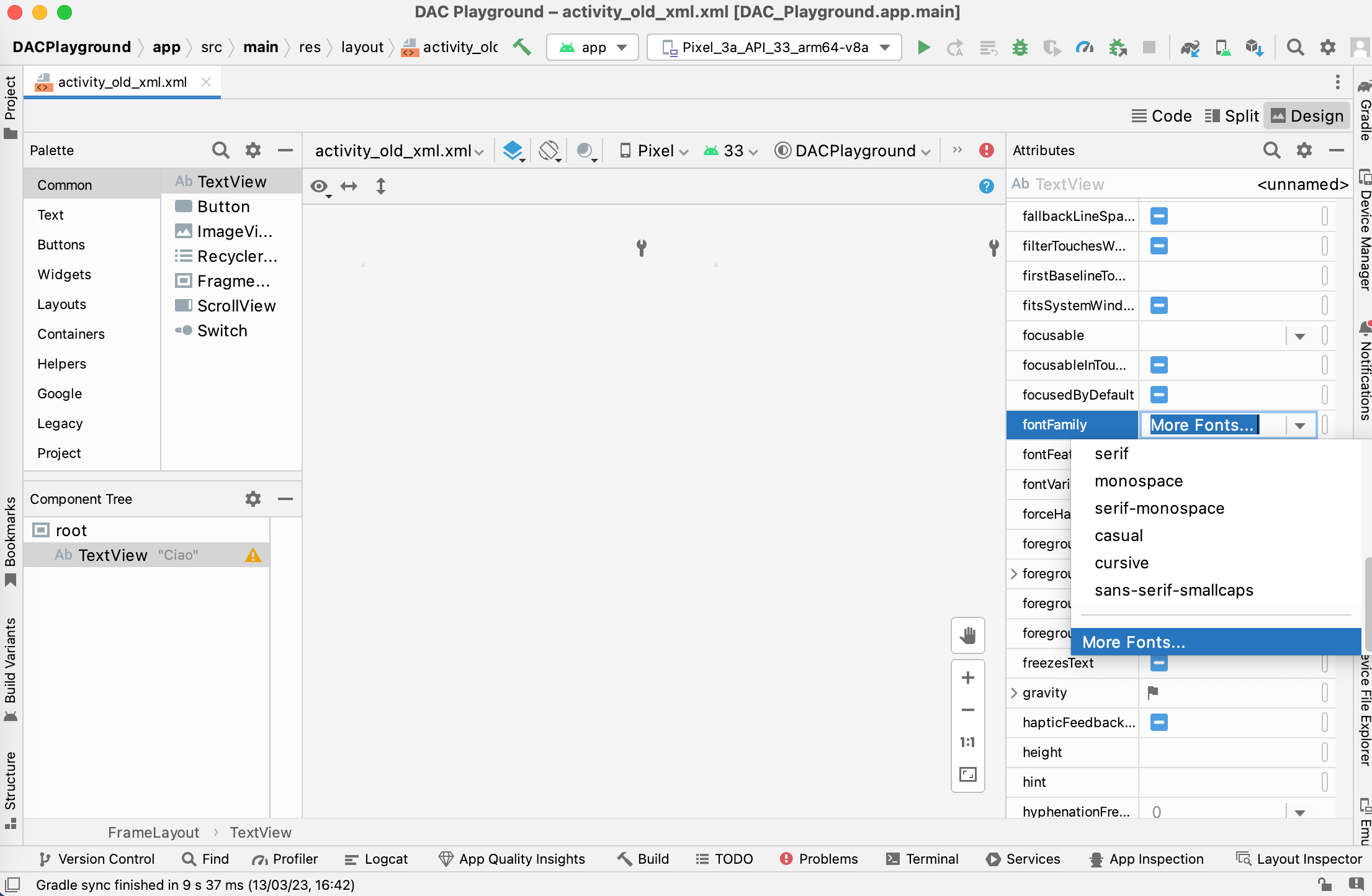Switch to Code editor view
The height and width of the screenshot is (896, 1372).
[x=1163, y=116]
